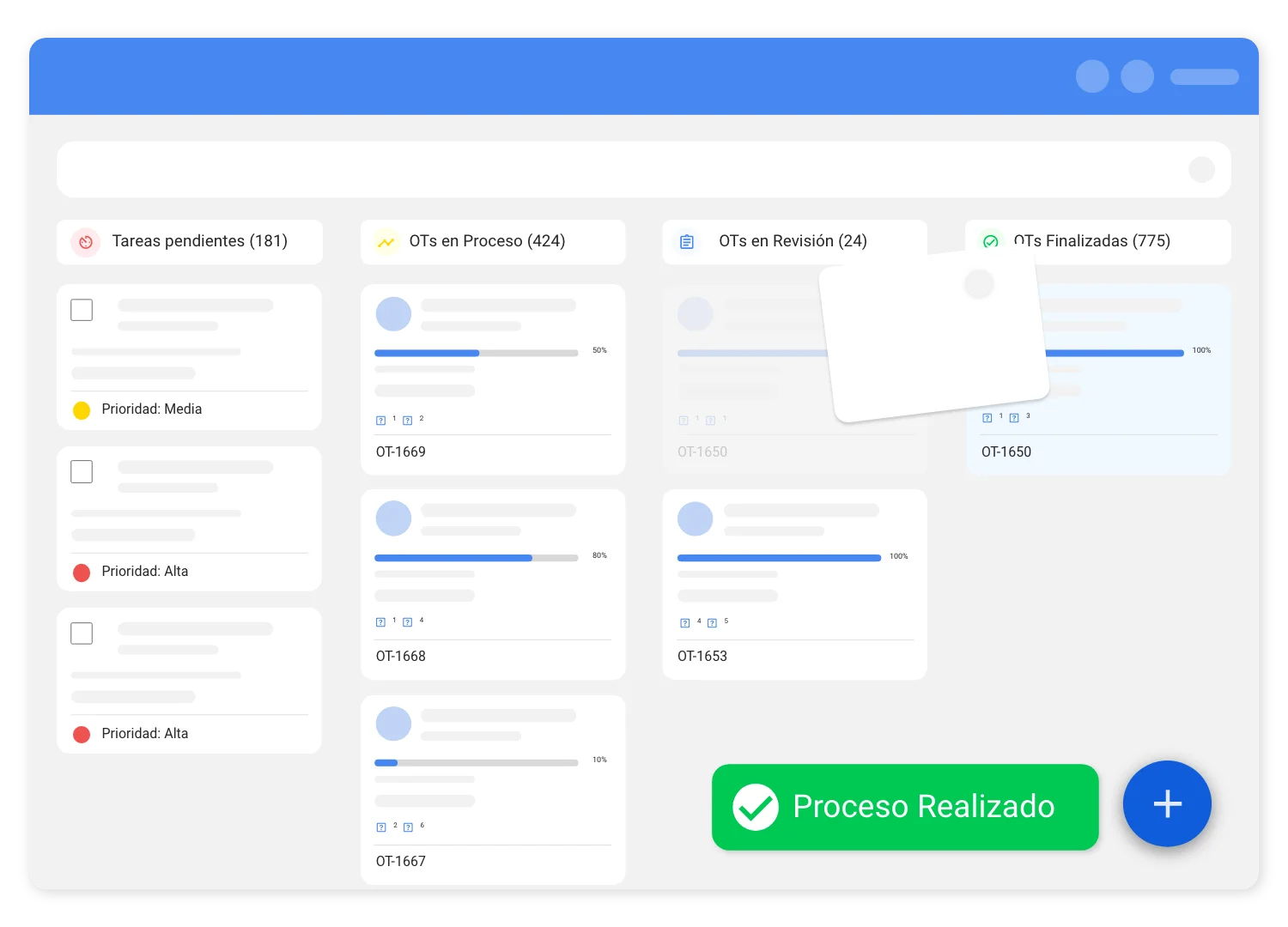Click the OTs en Proceso trend icon

pos(386,242)
